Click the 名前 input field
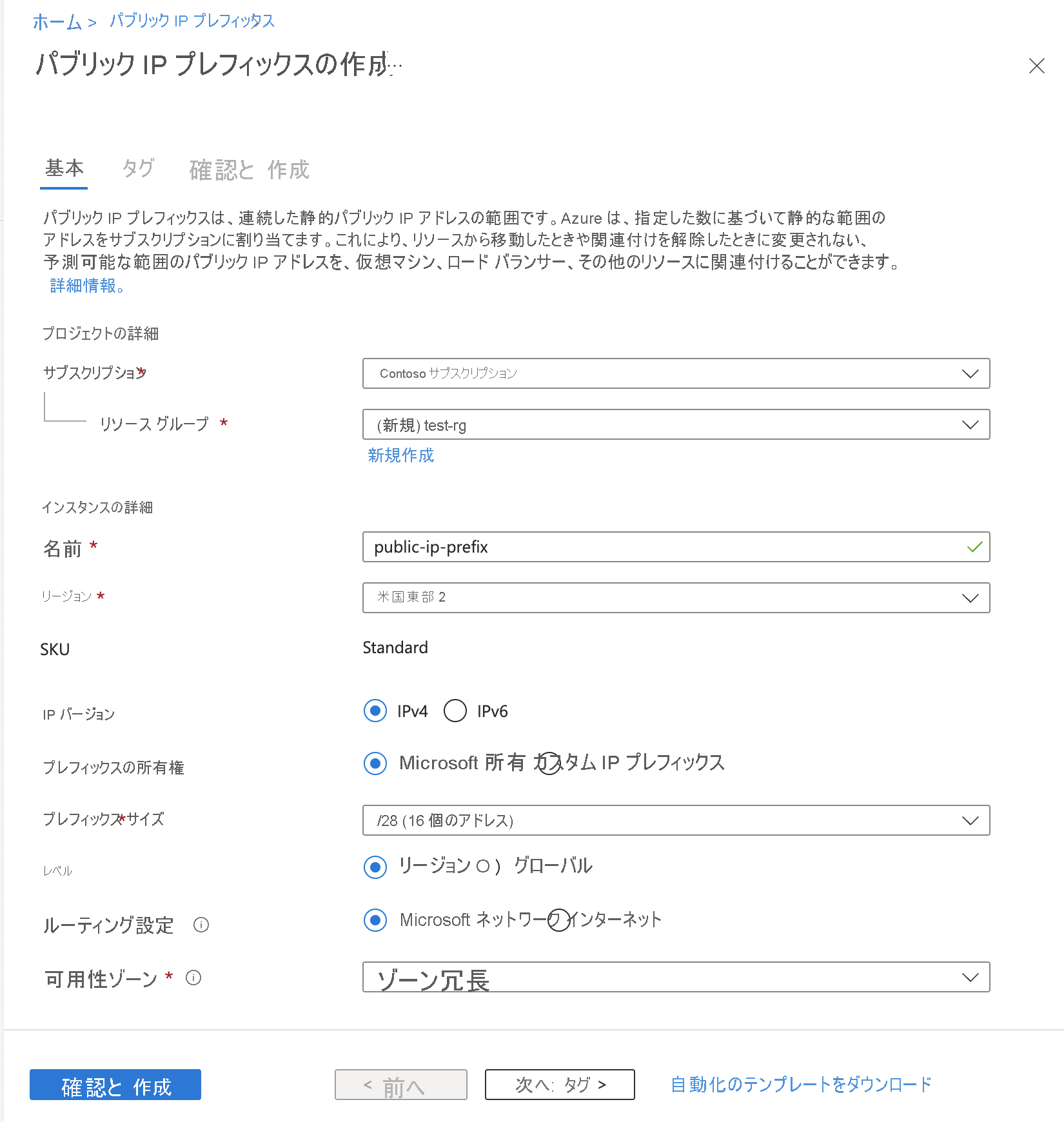 (x=664, y=547)
